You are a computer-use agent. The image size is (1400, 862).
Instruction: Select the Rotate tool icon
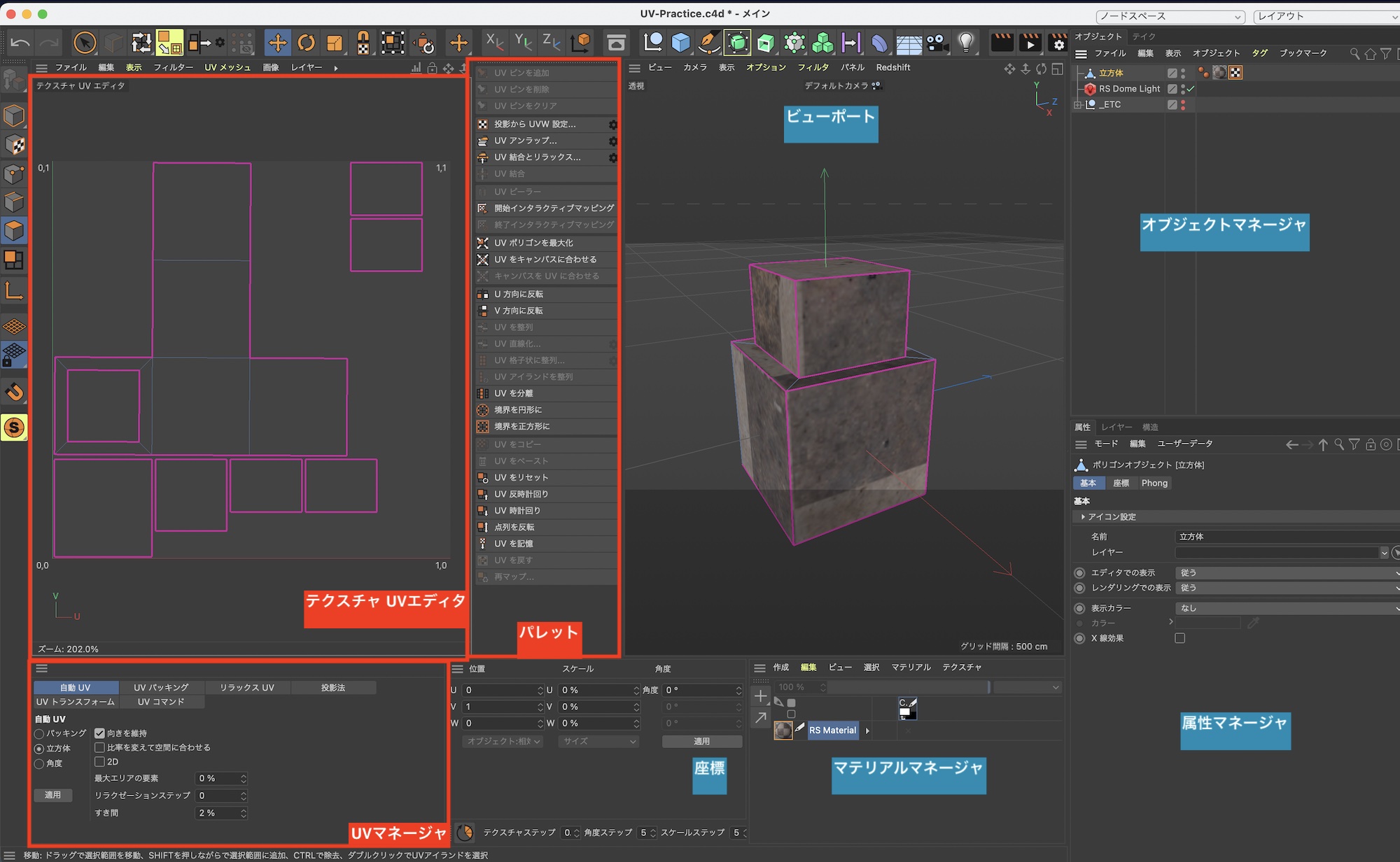point(306,43)
